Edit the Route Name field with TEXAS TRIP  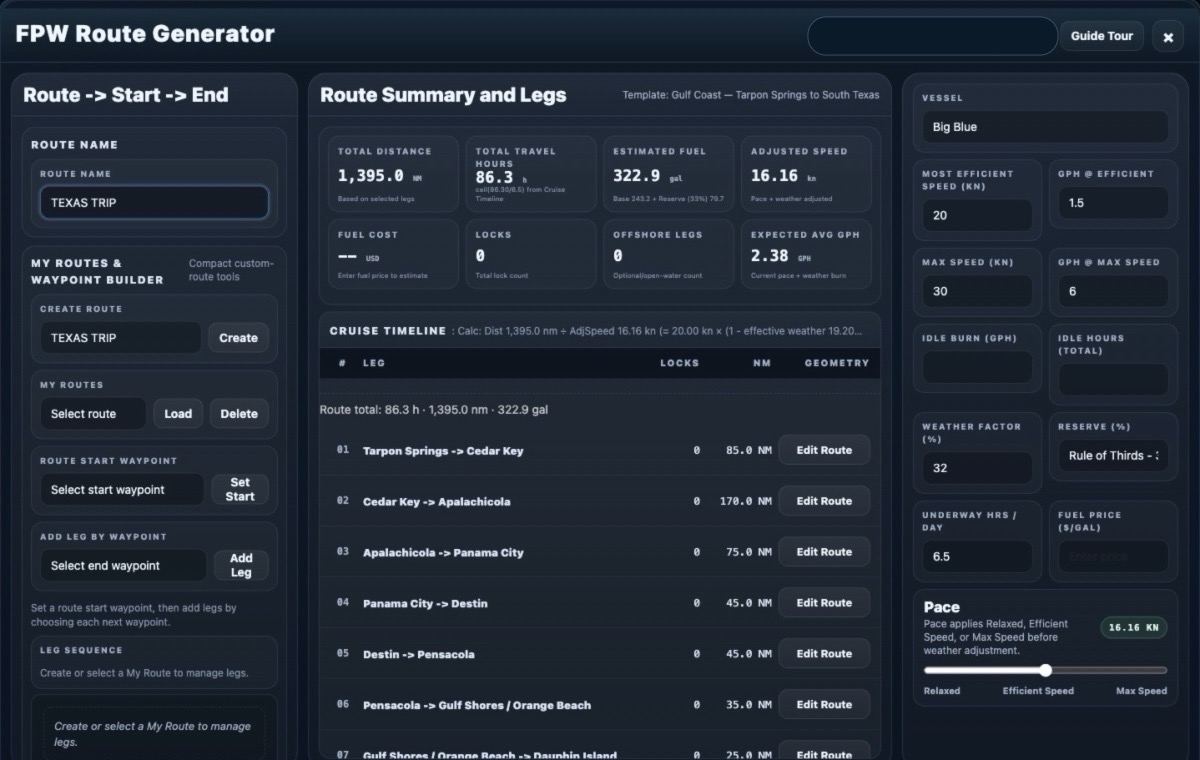[154, 202]
